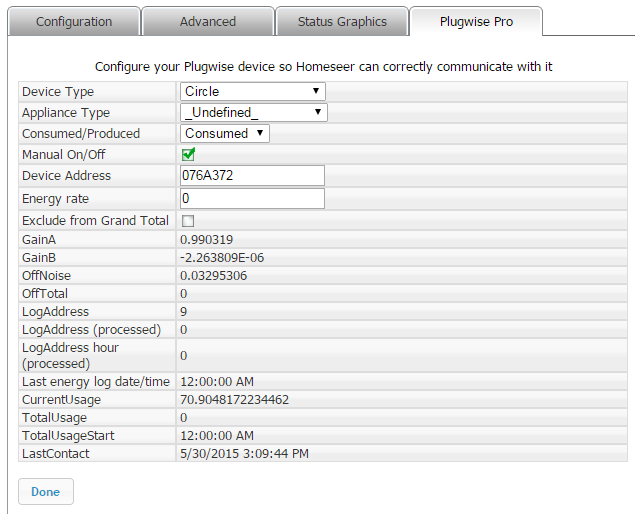Viewport: 635px width, 514px height.
Task: Click the GainA value 0.990319
Action: point(207,240)
